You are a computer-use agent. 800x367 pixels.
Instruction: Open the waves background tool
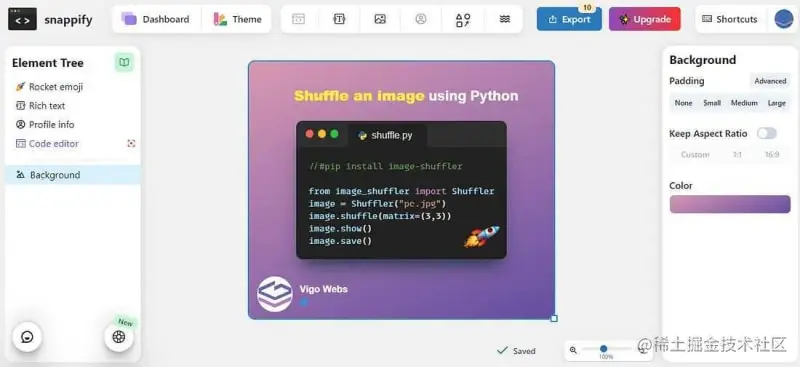[505, 19]
